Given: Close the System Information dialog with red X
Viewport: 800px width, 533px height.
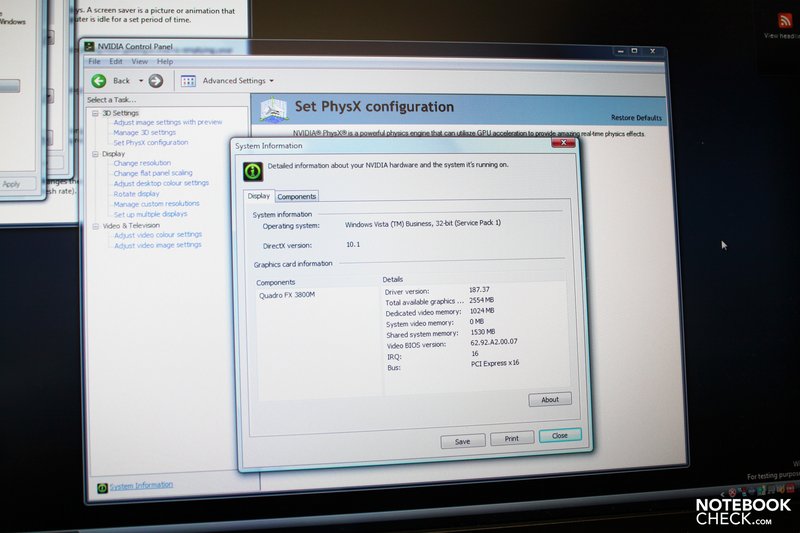Looking at the screenshot, I should point(563,143).
